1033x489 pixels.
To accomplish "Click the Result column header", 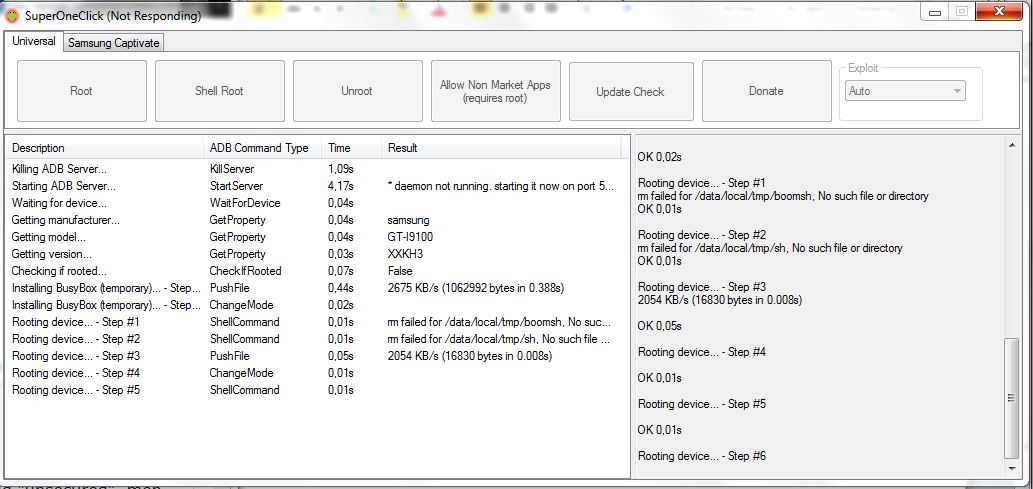I will pyautogui.click(x=501, y=148).
